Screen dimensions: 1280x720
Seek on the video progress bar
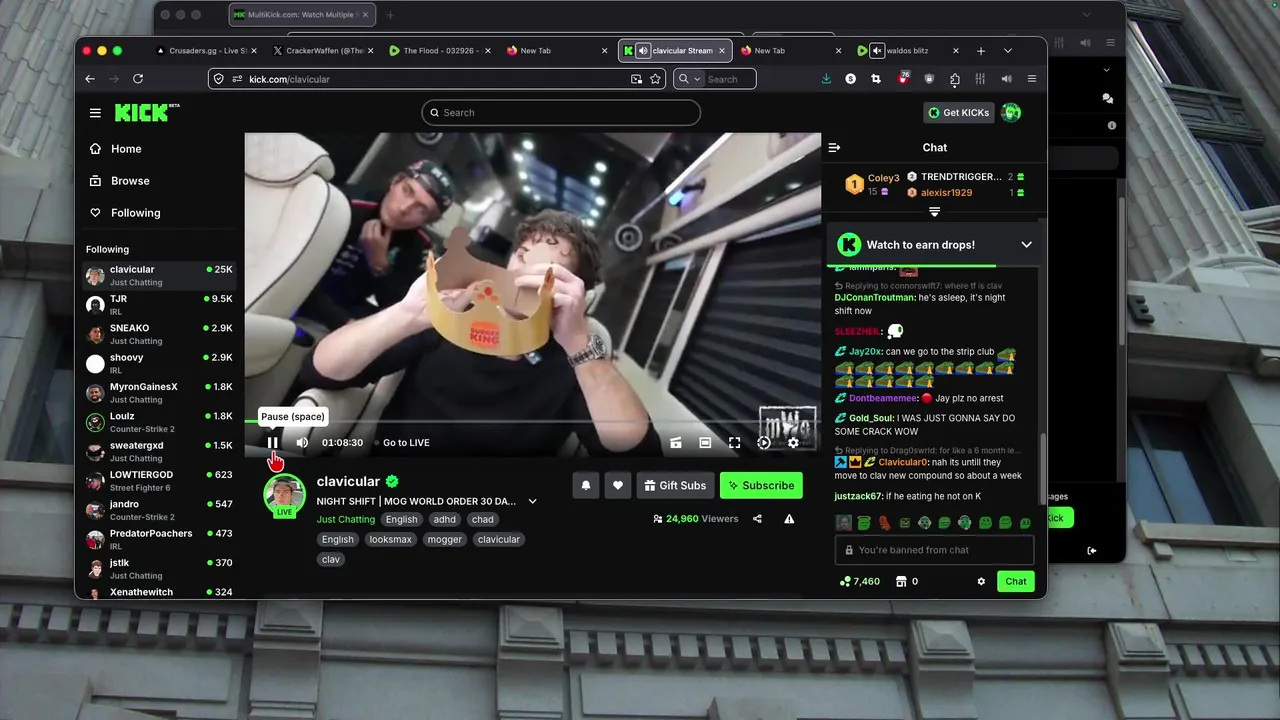pos(532,421)
